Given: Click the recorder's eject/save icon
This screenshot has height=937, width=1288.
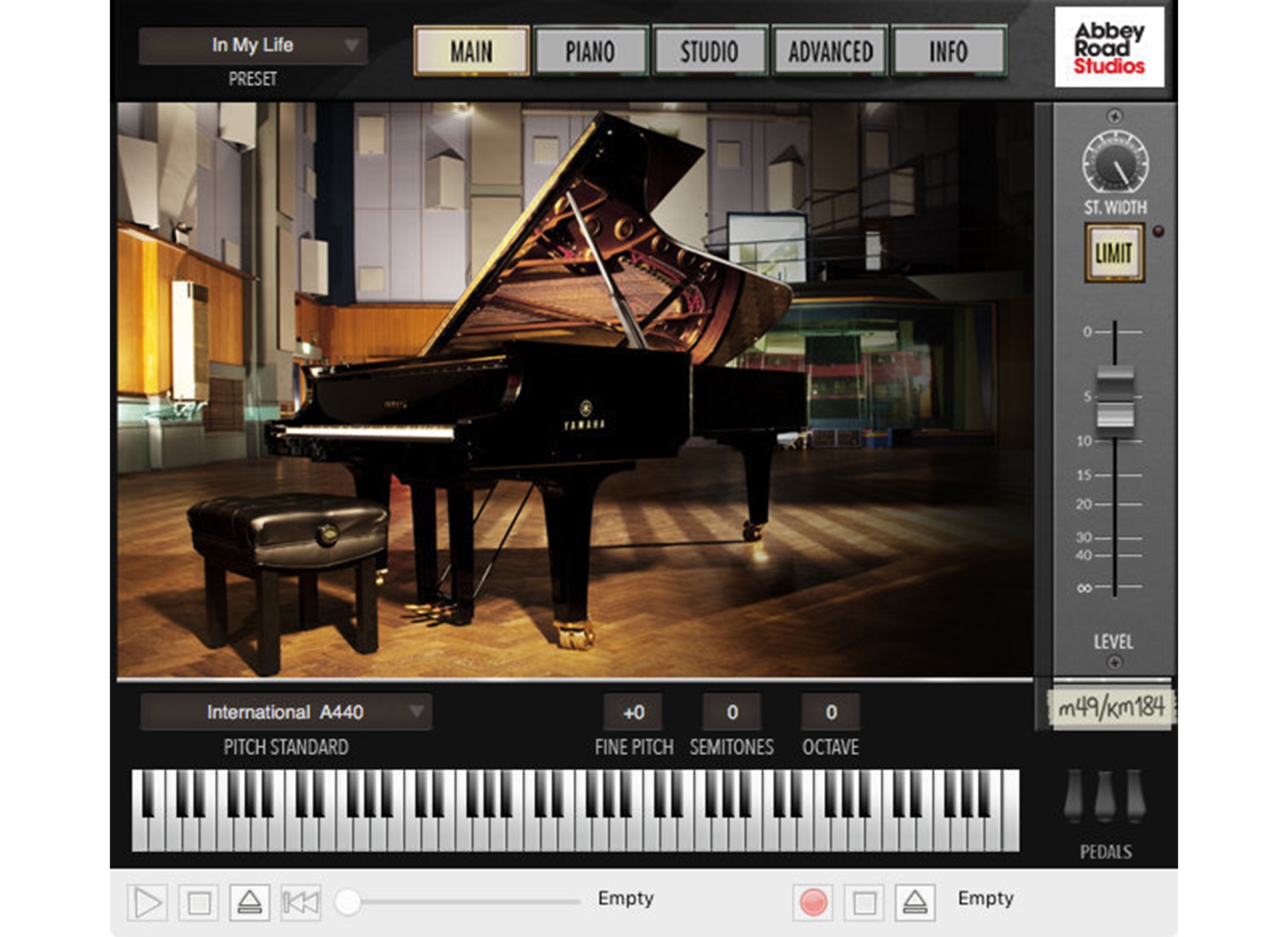Looking at the screenshot, I should point(915,903).
